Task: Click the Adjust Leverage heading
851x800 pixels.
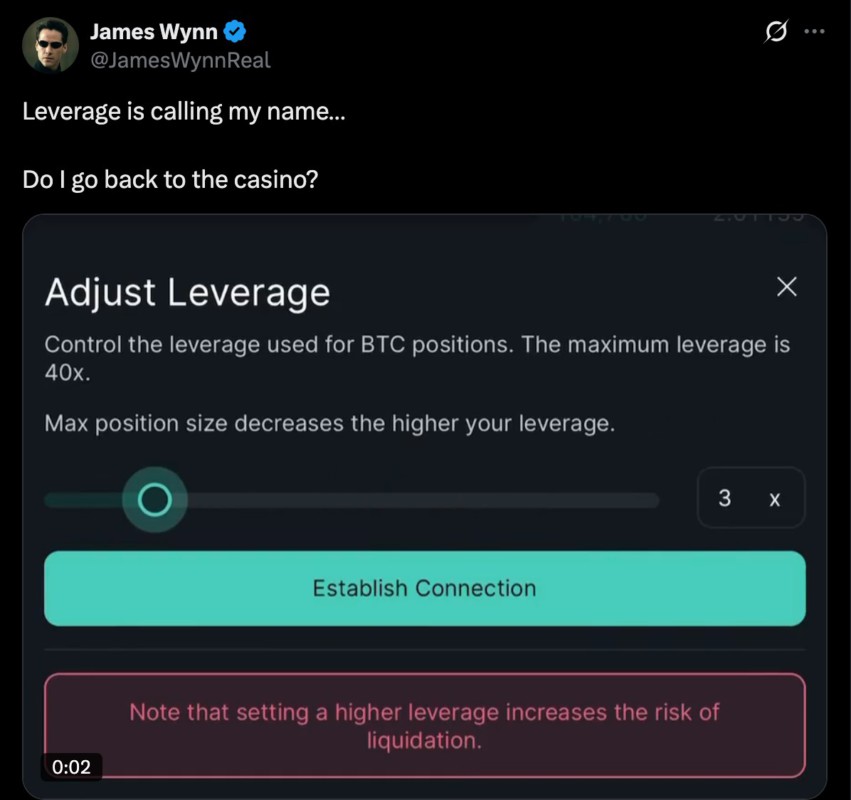Action: [x=187, y=293]
